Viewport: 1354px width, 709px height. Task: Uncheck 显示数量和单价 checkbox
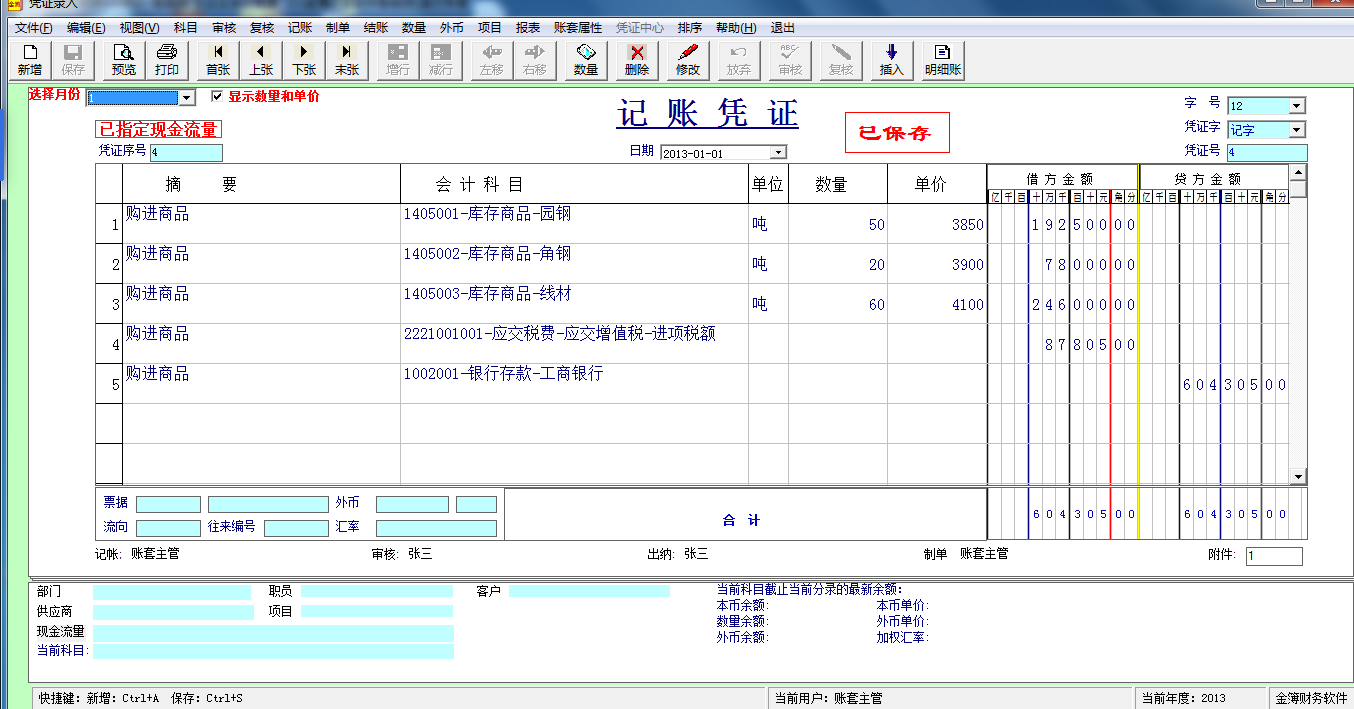[x=217, y=96]
